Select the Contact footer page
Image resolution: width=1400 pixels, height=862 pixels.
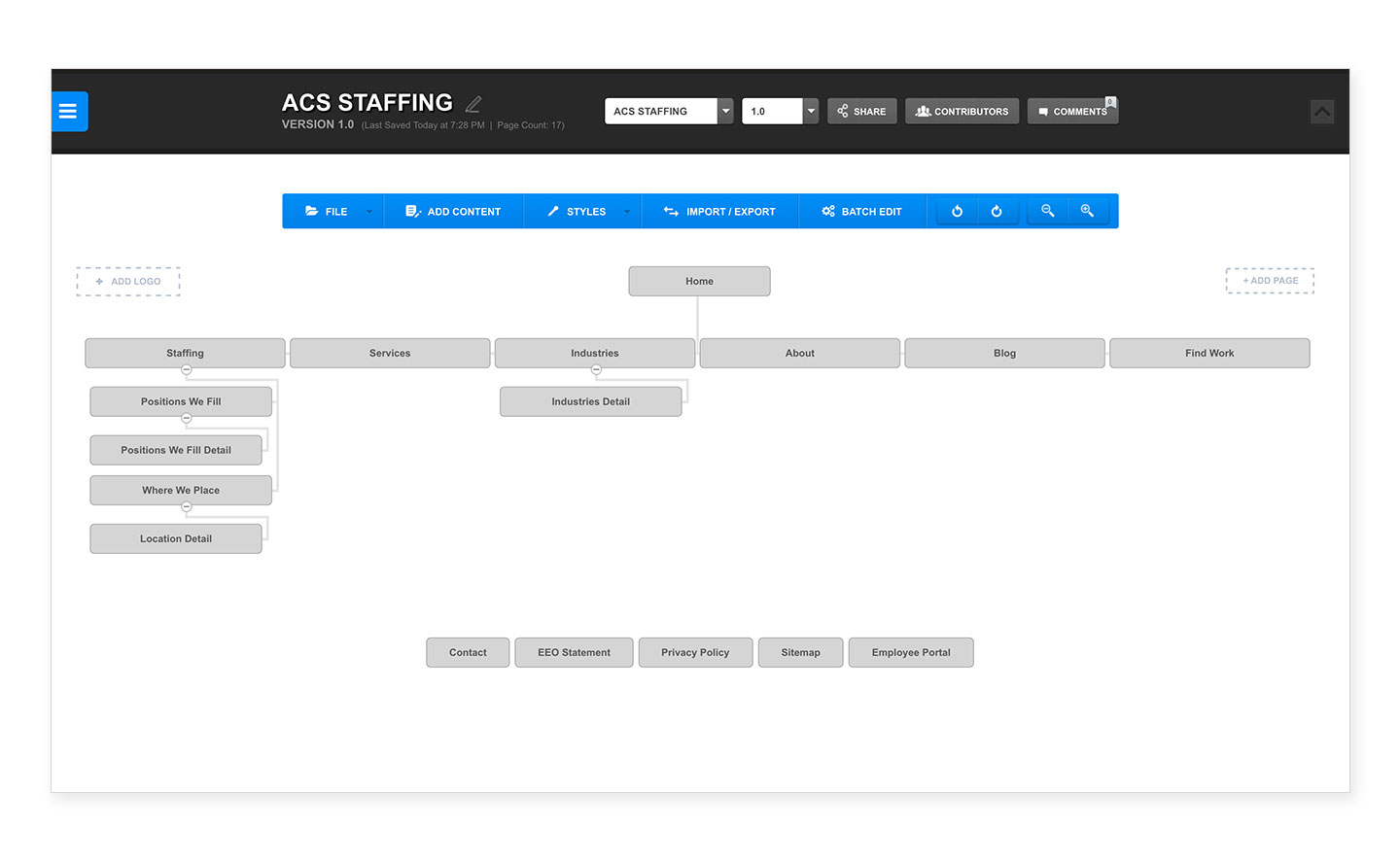click(469, 653)
